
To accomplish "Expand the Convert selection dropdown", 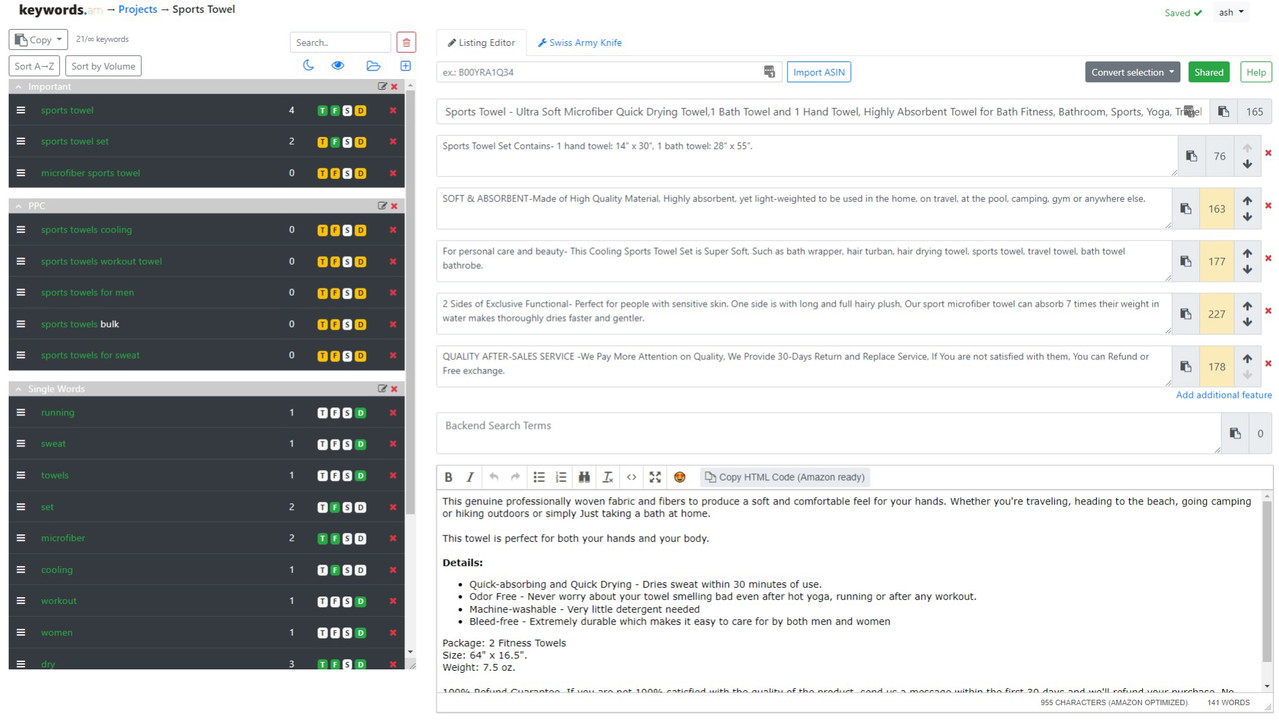I will [1132, 72].
